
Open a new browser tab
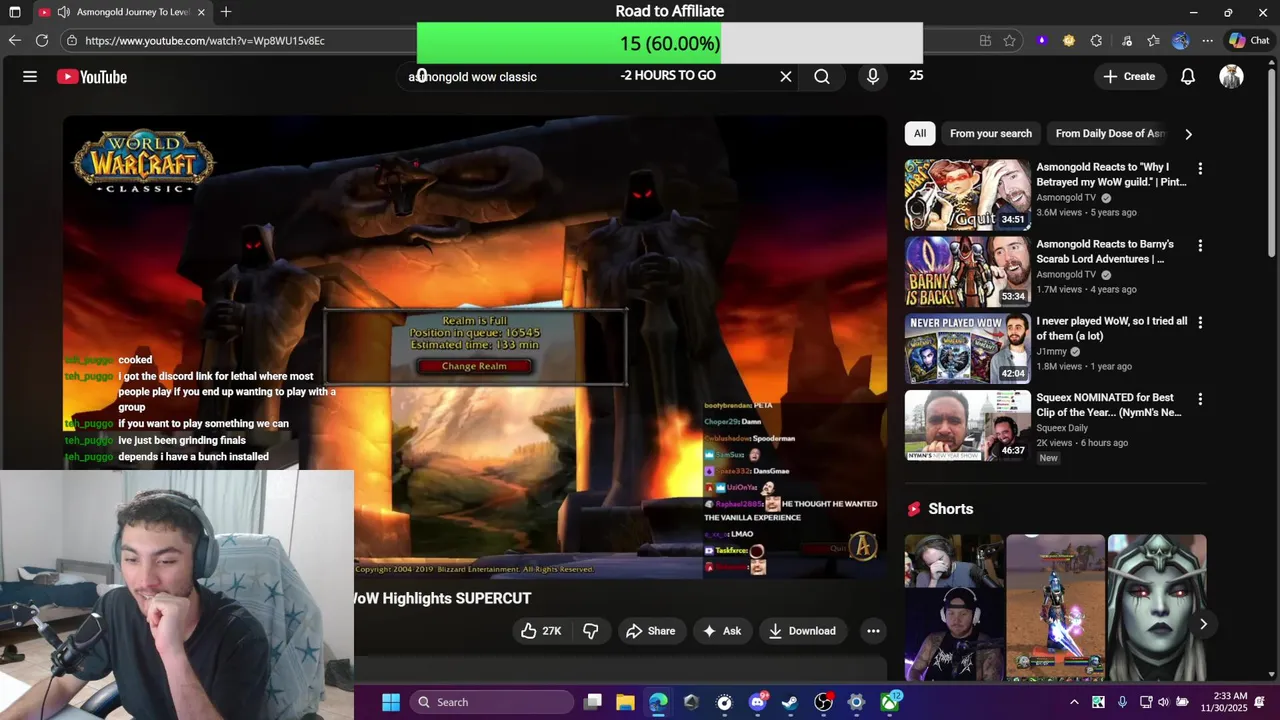pos(226,12)
